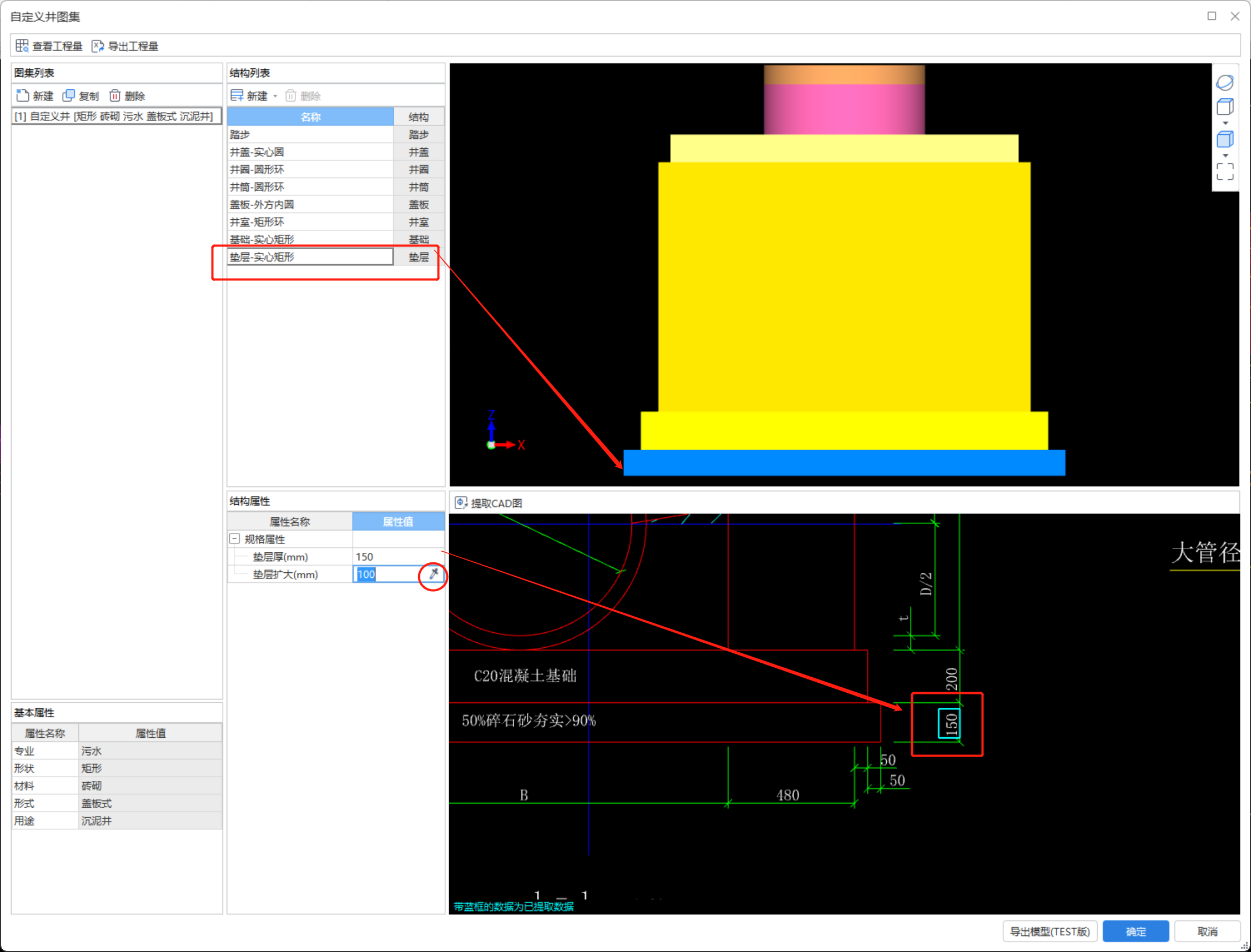Click 删除 trash icon in 图集列表 panel
Screen dimensions: 1251x952
coord(115,95)
